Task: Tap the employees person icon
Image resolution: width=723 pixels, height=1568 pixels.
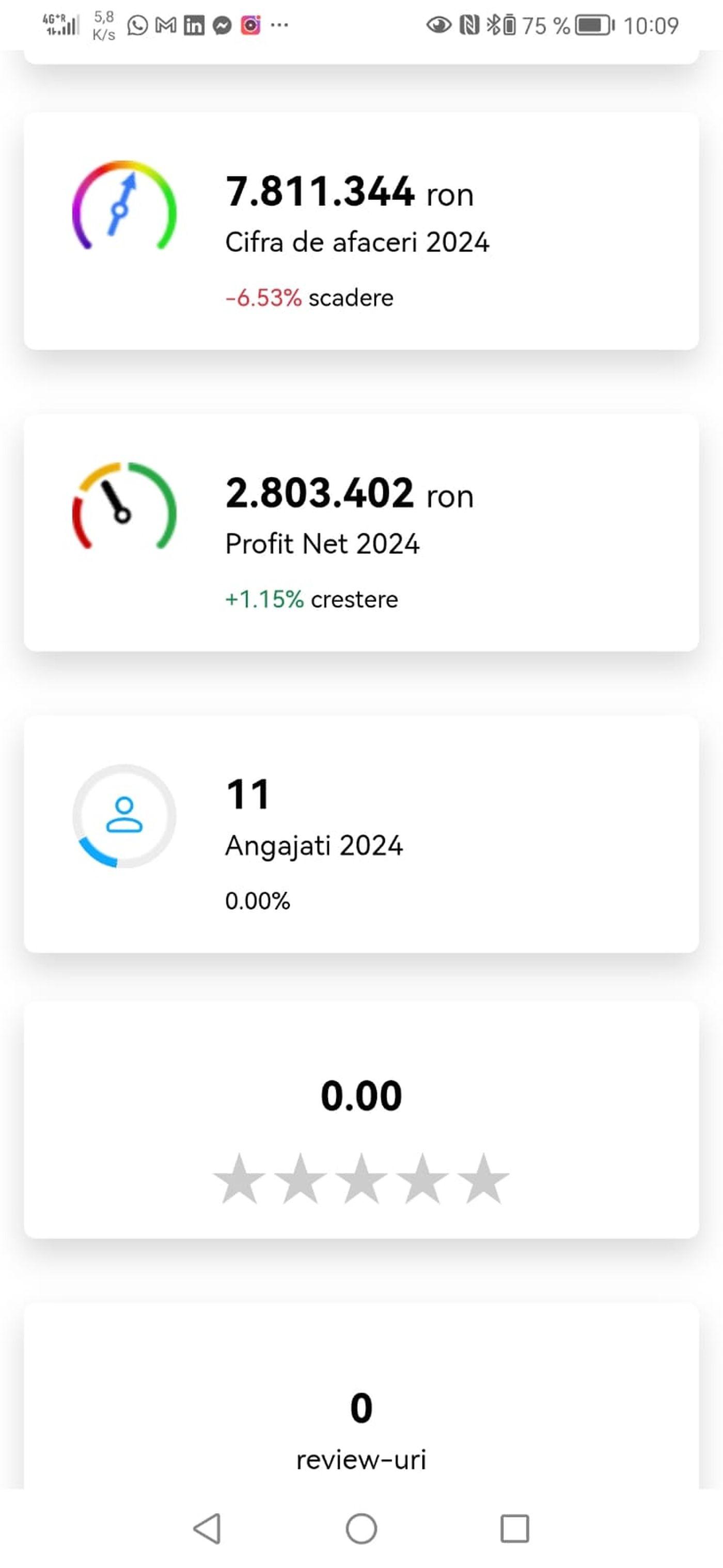Action: pos(124,816)
